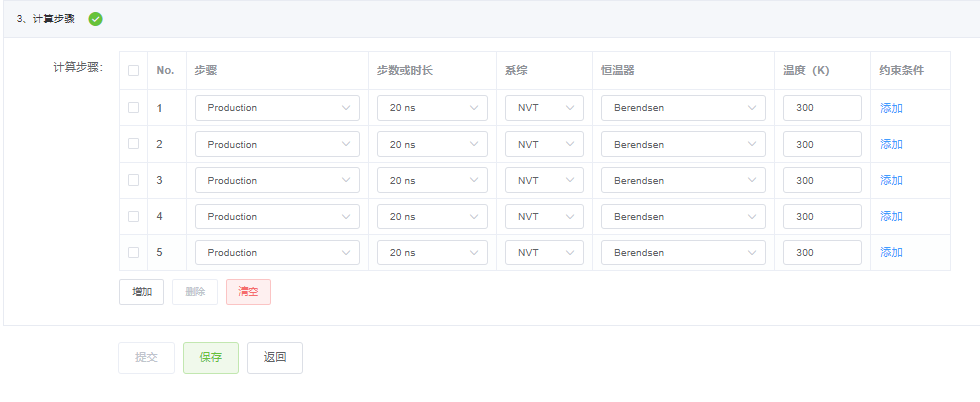Open row 3 NVT ensemble dropdown

544,180
